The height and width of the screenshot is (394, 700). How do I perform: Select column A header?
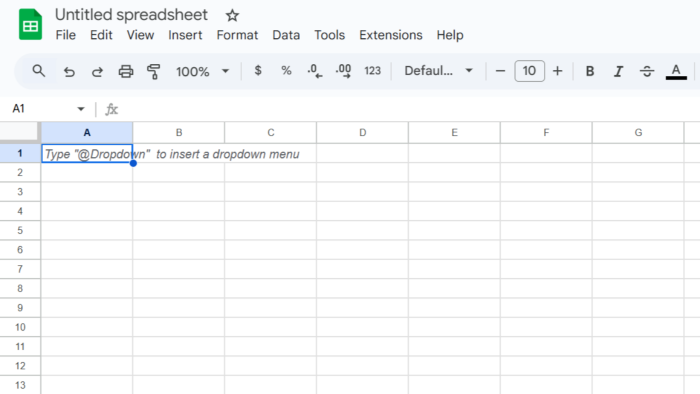(87, 133)
